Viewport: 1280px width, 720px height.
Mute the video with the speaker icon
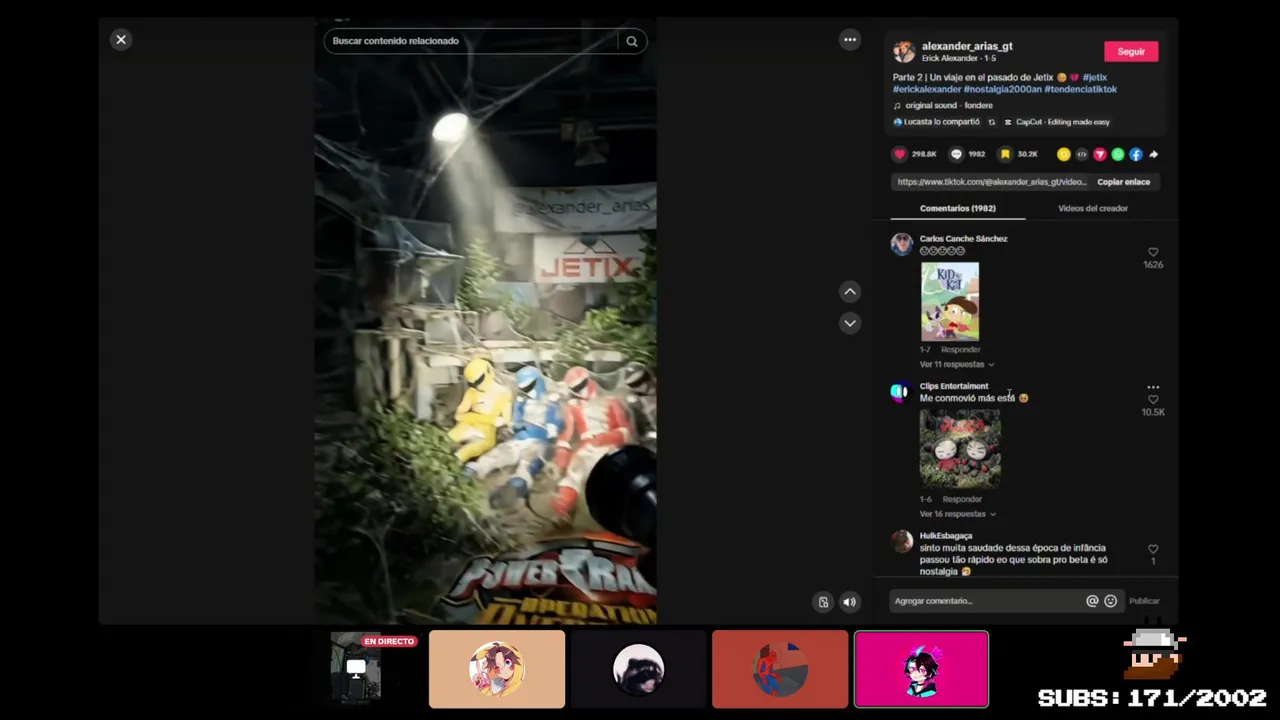tap(849, 602)
